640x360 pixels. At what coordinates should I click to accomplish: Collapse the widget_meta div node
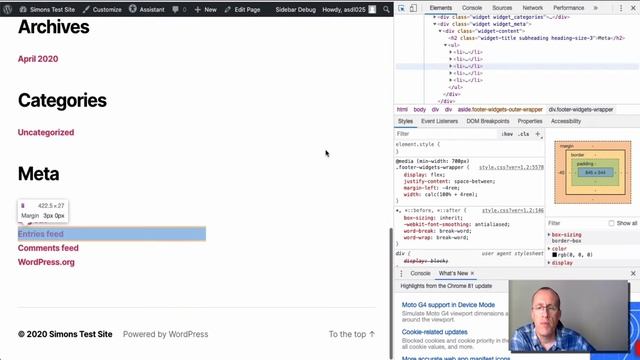(x=434, y=24)
